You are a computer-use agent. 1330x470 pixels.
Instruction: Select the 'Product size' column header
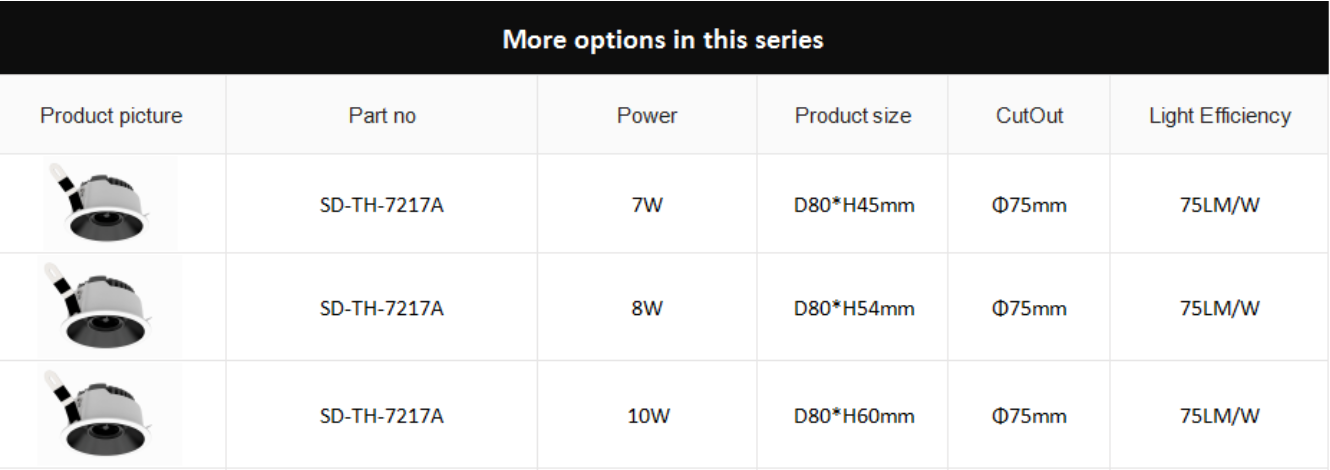853,116
